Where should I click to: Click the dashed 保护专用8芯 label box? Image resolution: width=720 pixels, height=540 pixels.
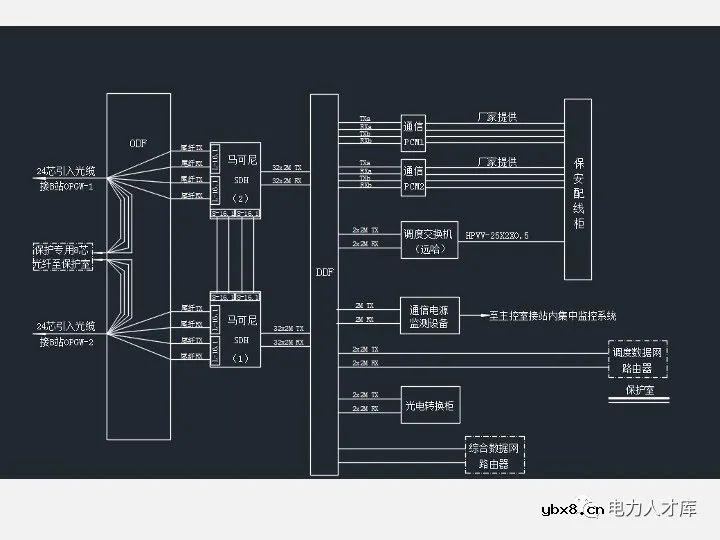coord(66,255)
